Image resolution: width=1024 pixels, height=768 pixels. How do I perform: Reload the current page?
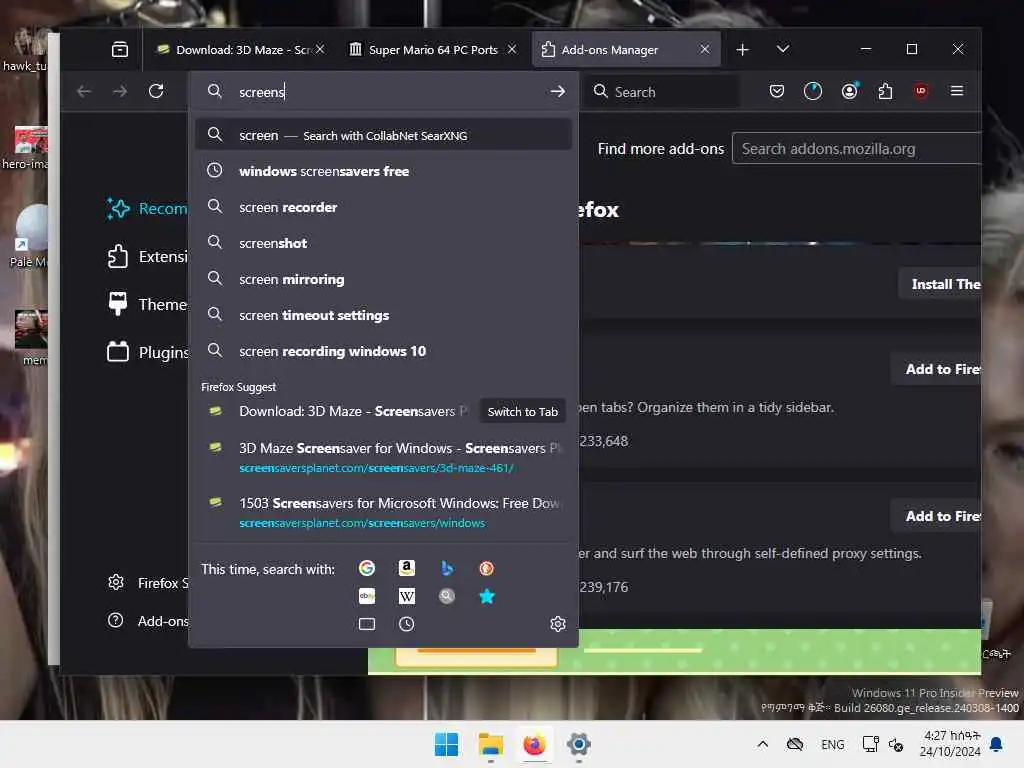(x=156, y=91)
